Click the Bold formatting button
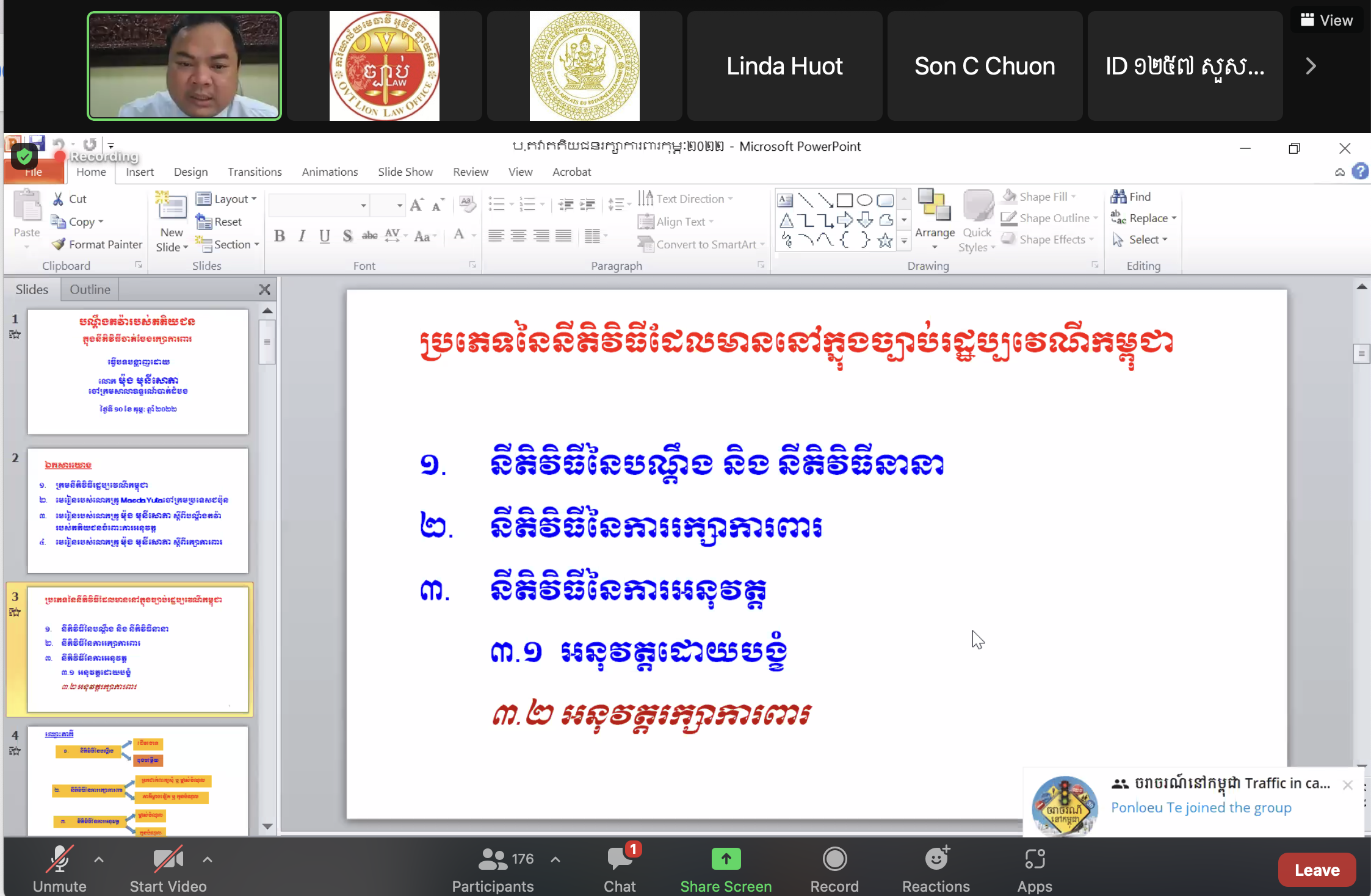This screenshot has height=896, width=1371. pyautogui.click(x=280, y=236)
